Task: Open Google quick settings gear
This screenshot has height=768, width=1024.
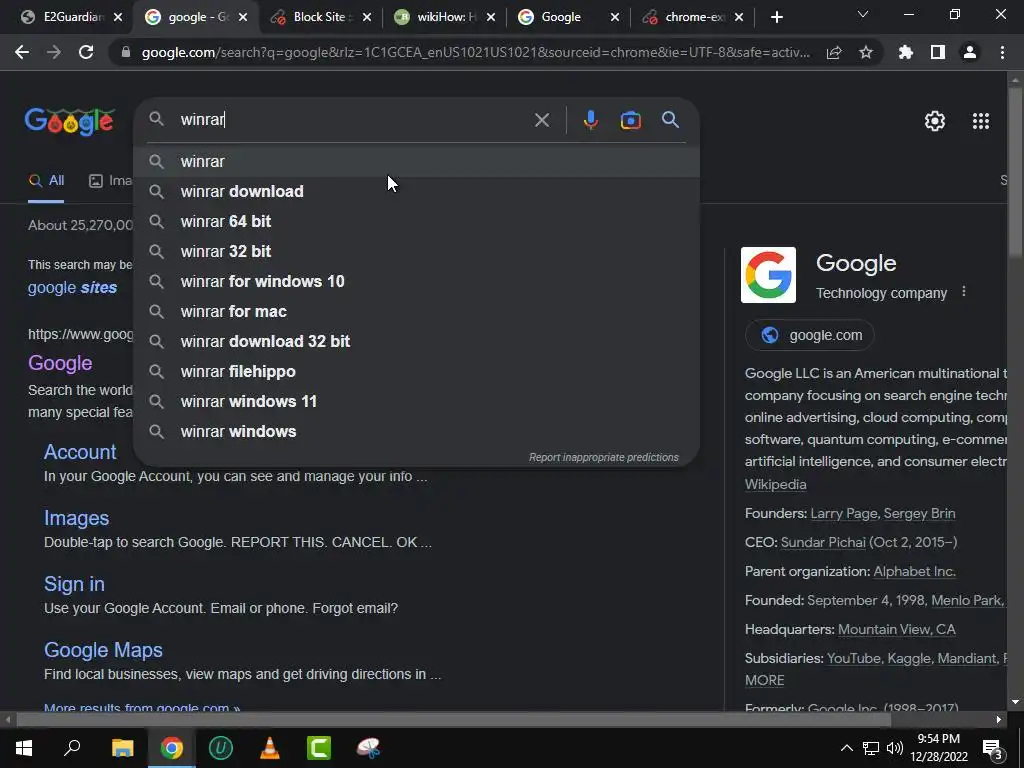Action: point(935,121)
